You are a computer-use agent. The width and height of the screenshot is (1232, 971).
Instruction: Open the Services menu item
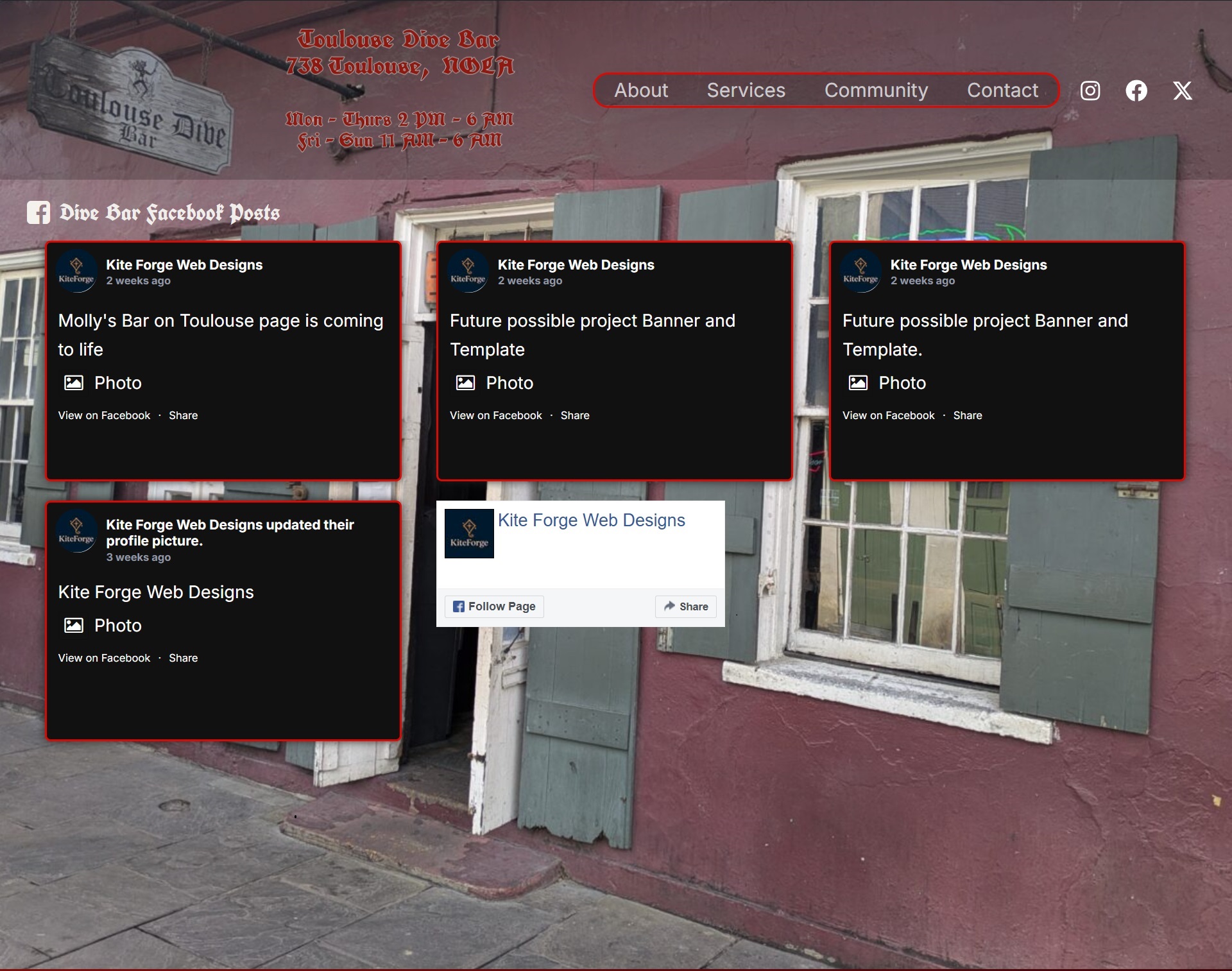[x=746, y=90]
